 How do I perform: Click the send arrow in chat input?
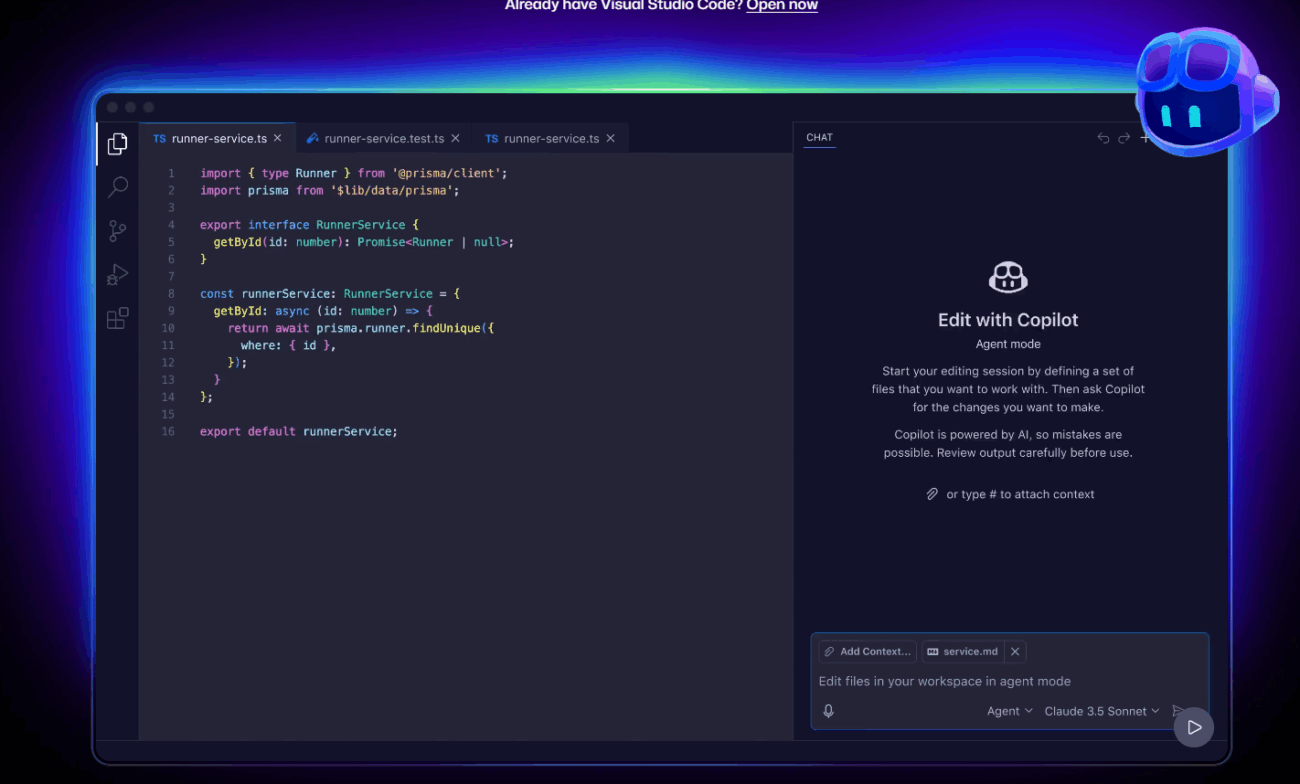tap(1177, 710)
